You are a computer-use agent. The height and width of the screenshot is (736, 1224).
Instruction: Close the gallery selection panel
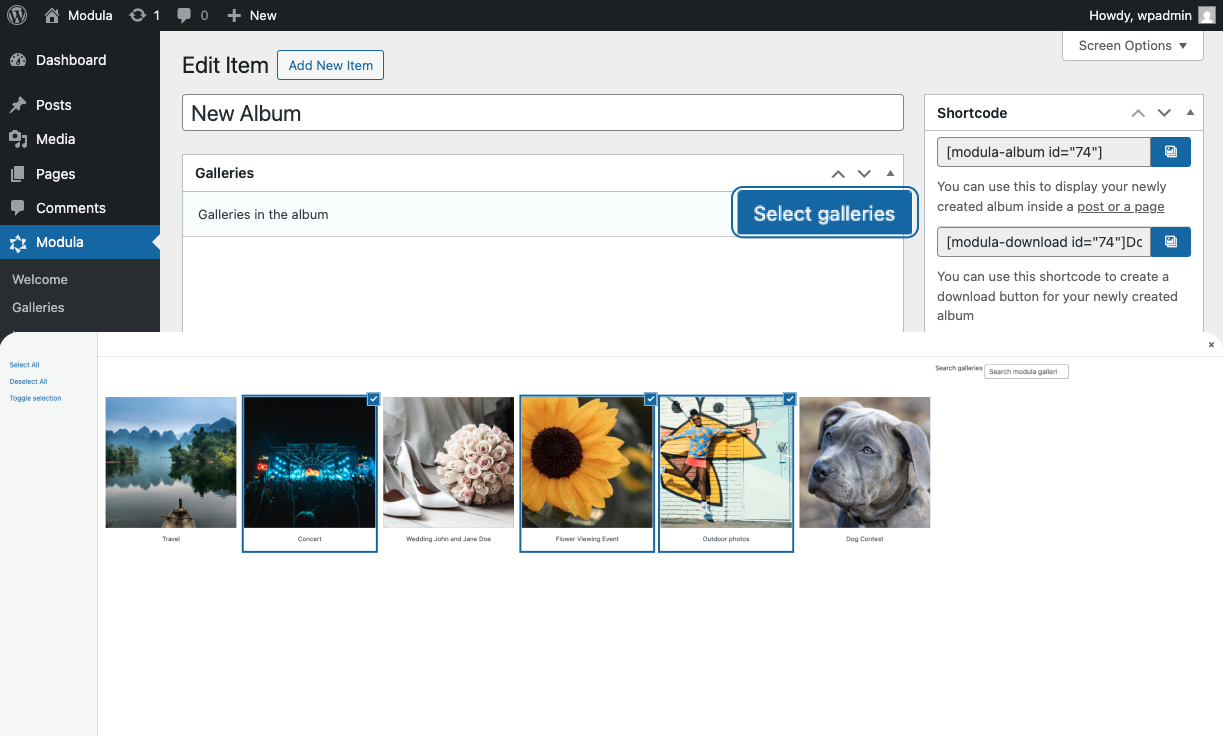tap(1211, 345)
